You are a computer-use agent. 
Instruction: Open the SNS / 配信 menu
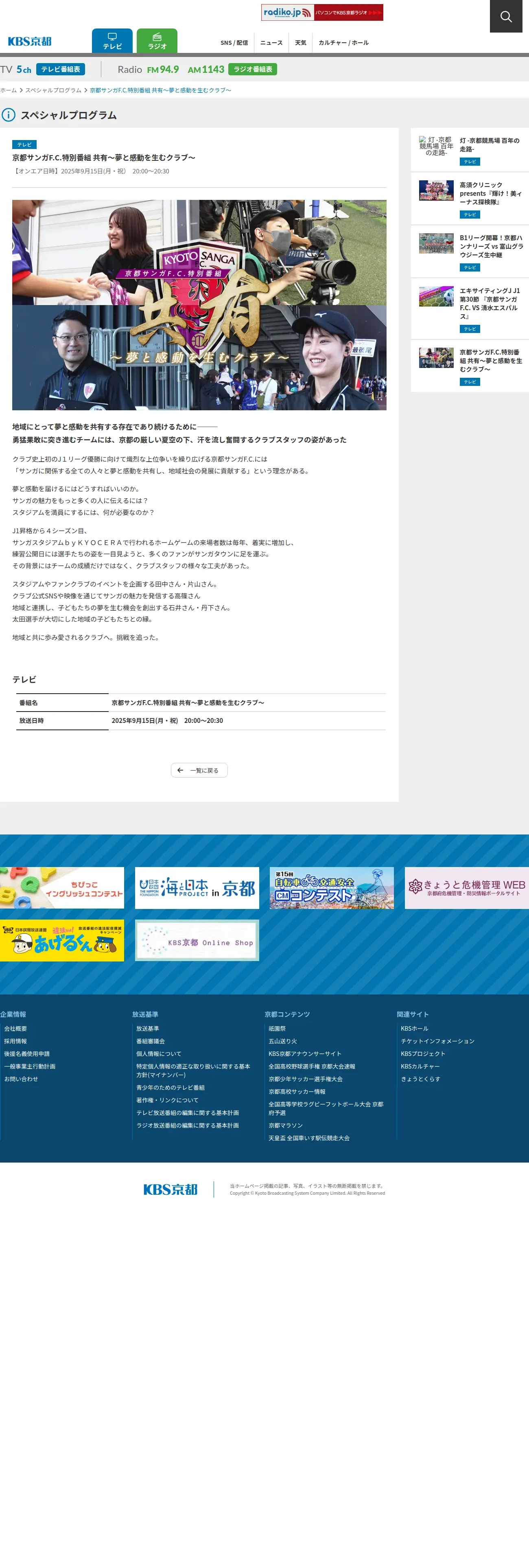[234, 43]
